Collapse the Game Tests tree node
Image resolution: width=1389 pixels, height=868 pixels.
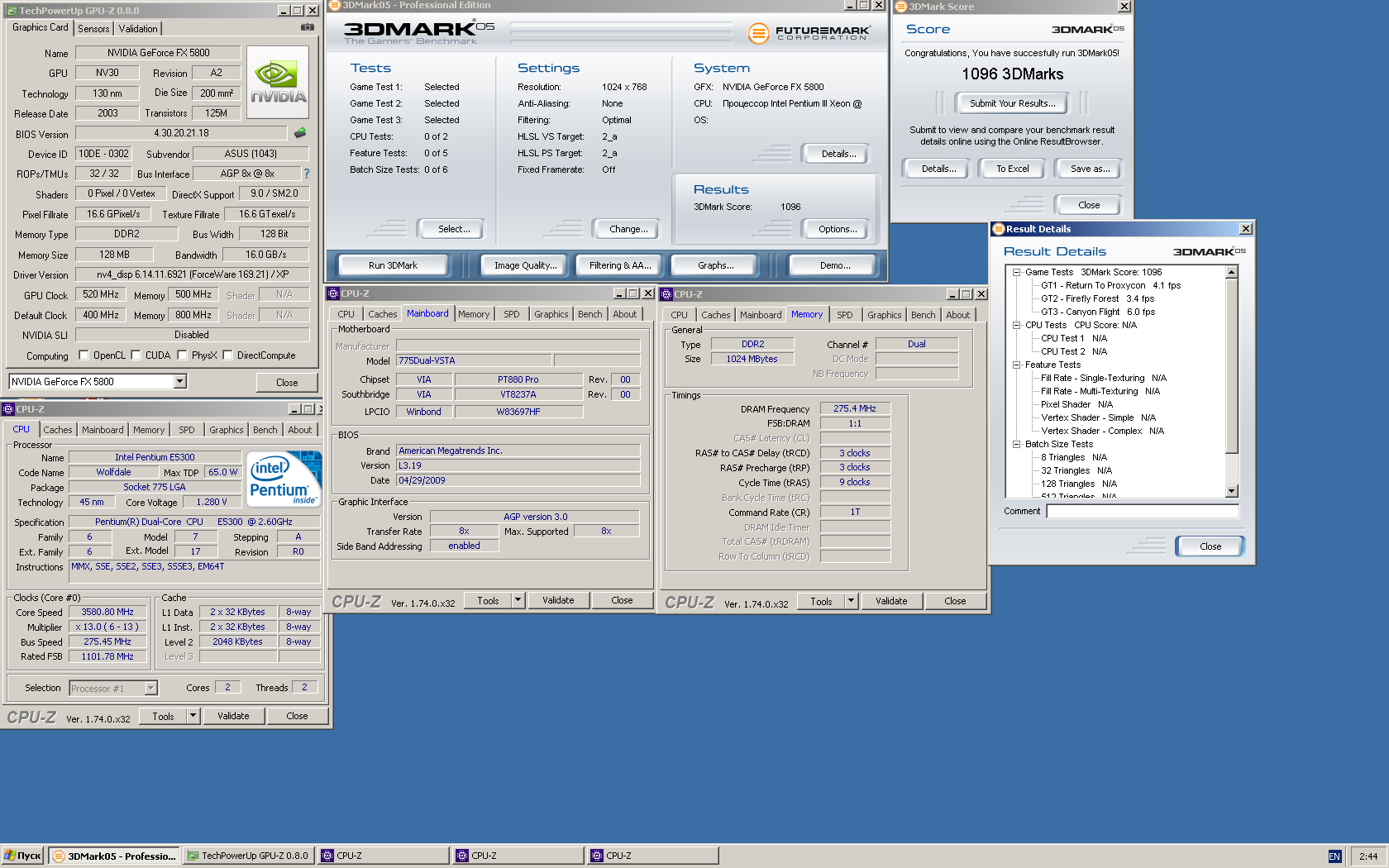coord(1017,272)
